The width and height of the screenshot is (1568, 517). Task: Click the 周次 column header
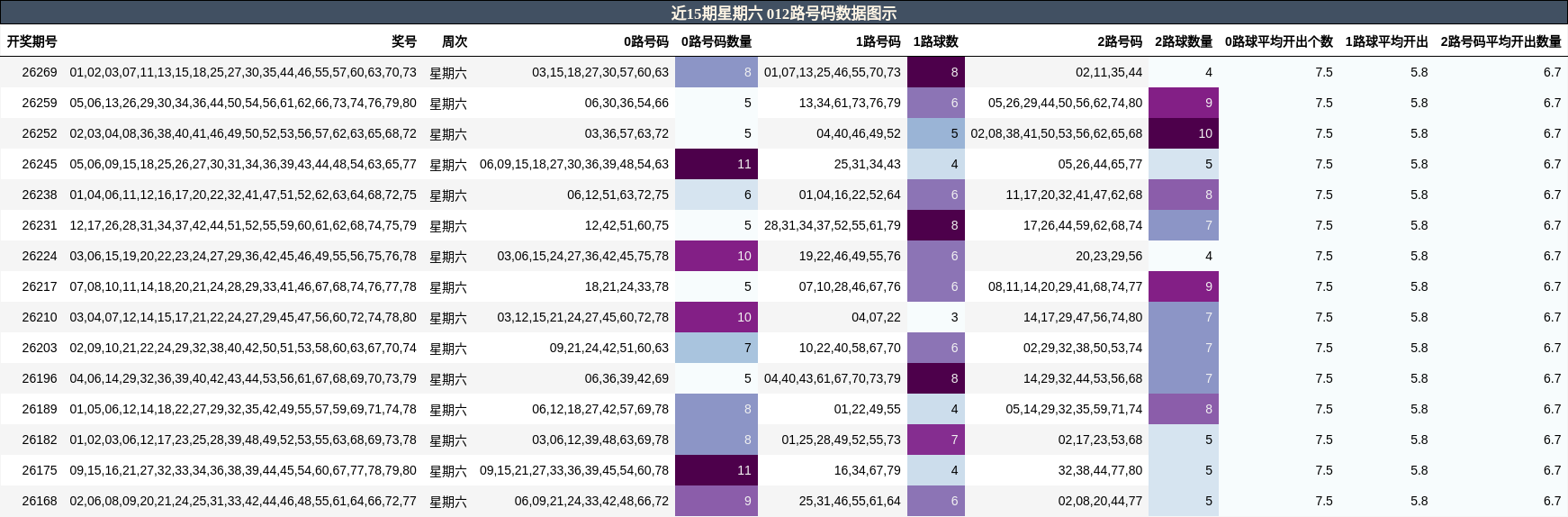click(455, 41)
